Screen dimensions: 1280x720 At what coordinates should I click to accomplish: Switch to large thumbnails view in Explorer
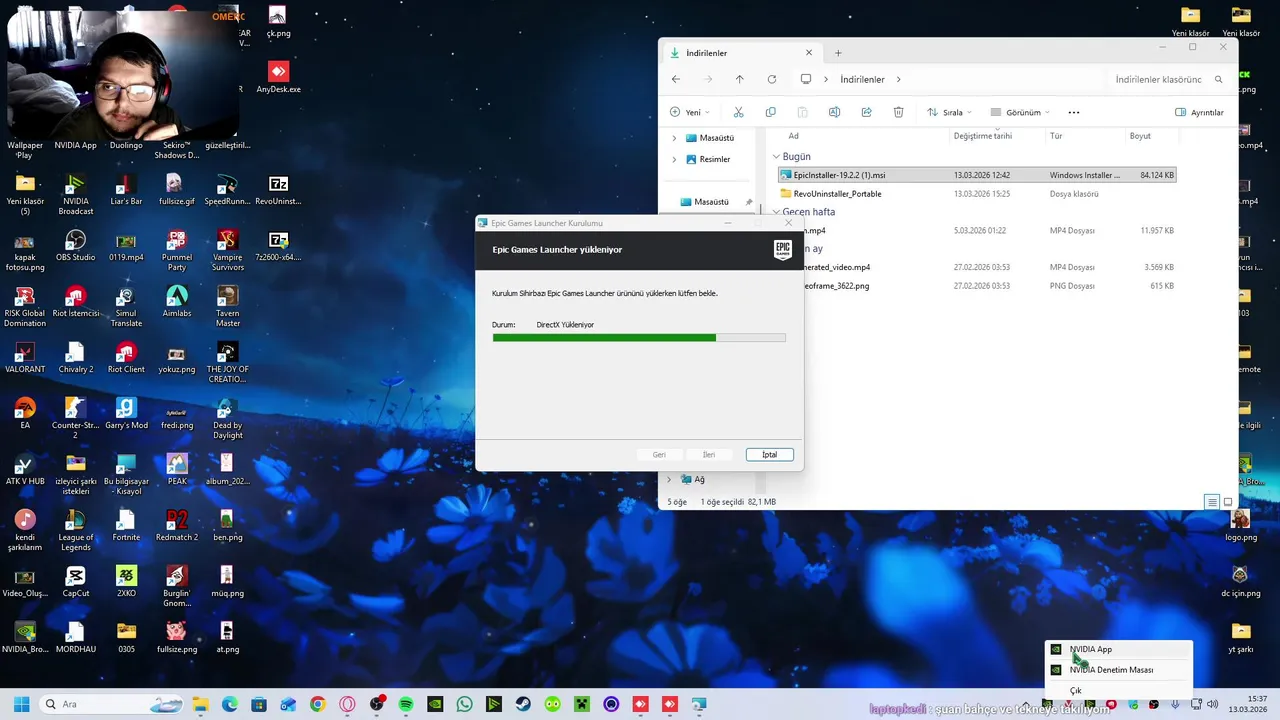pos(1228,502)
